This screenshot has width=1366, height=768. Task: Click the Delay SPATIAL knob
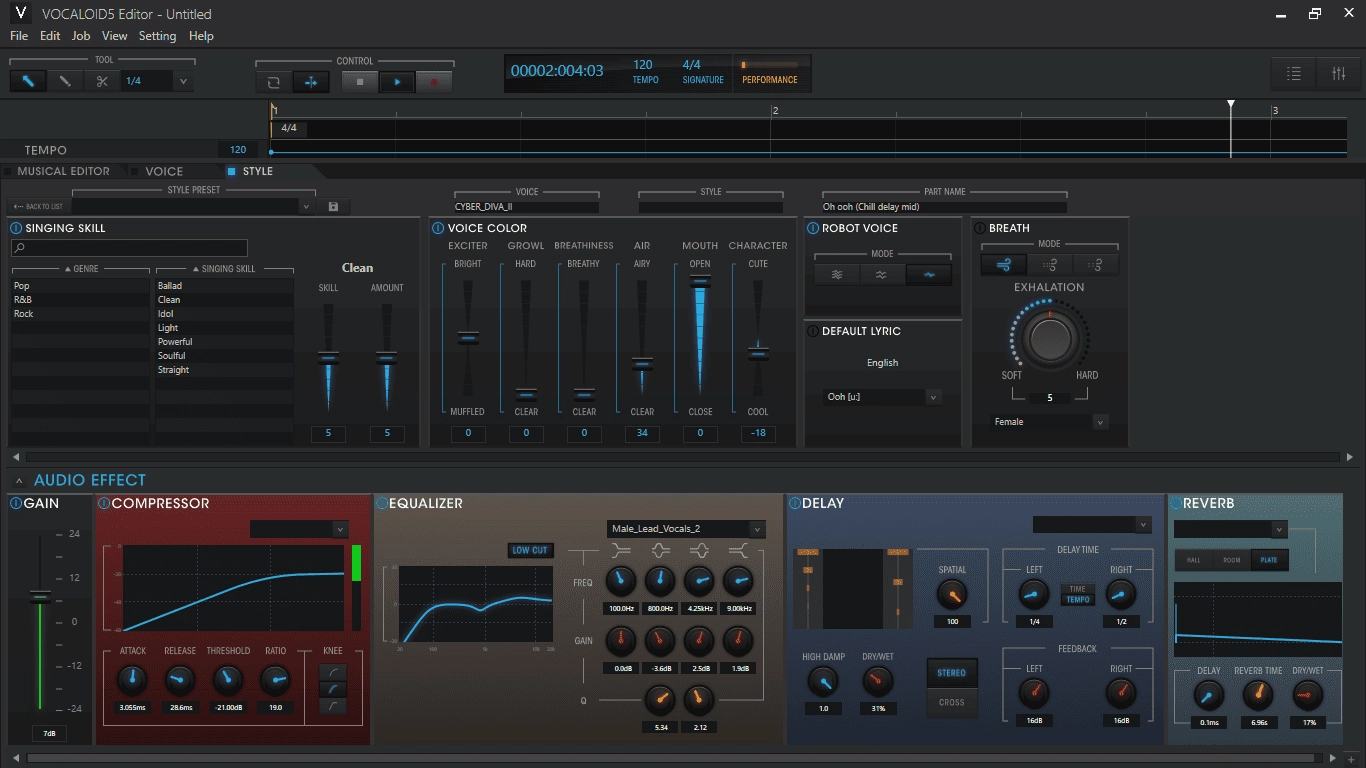tap(952, 595)
